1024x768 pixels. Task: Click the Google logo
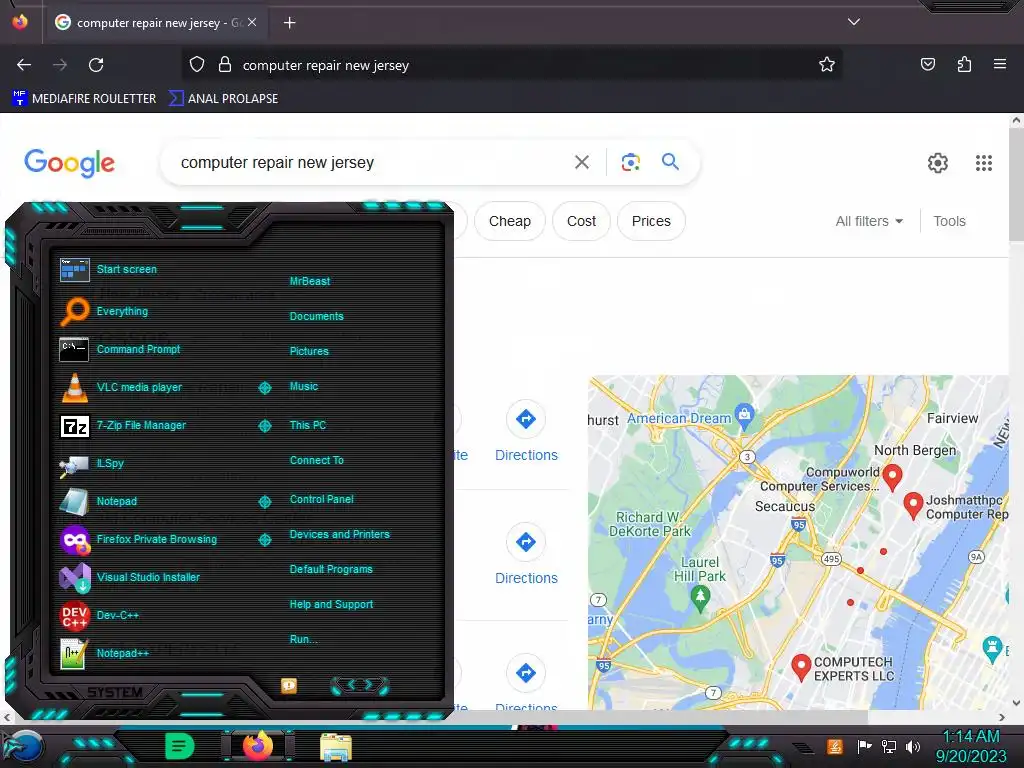pyautogui.click(x=69, y=163)
